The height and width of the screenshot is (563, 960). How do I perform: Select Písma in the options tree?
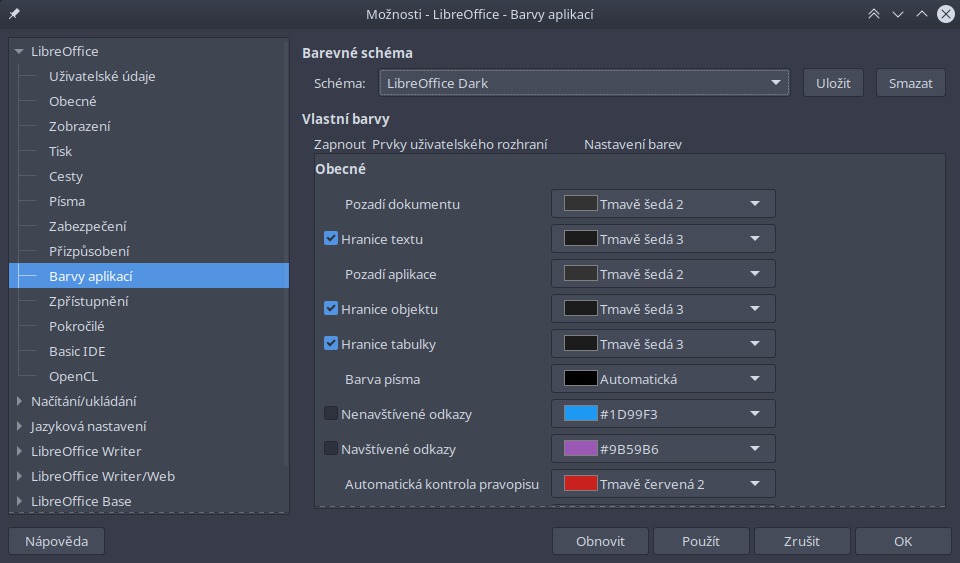pyautogui.click(x=67, y=201)
